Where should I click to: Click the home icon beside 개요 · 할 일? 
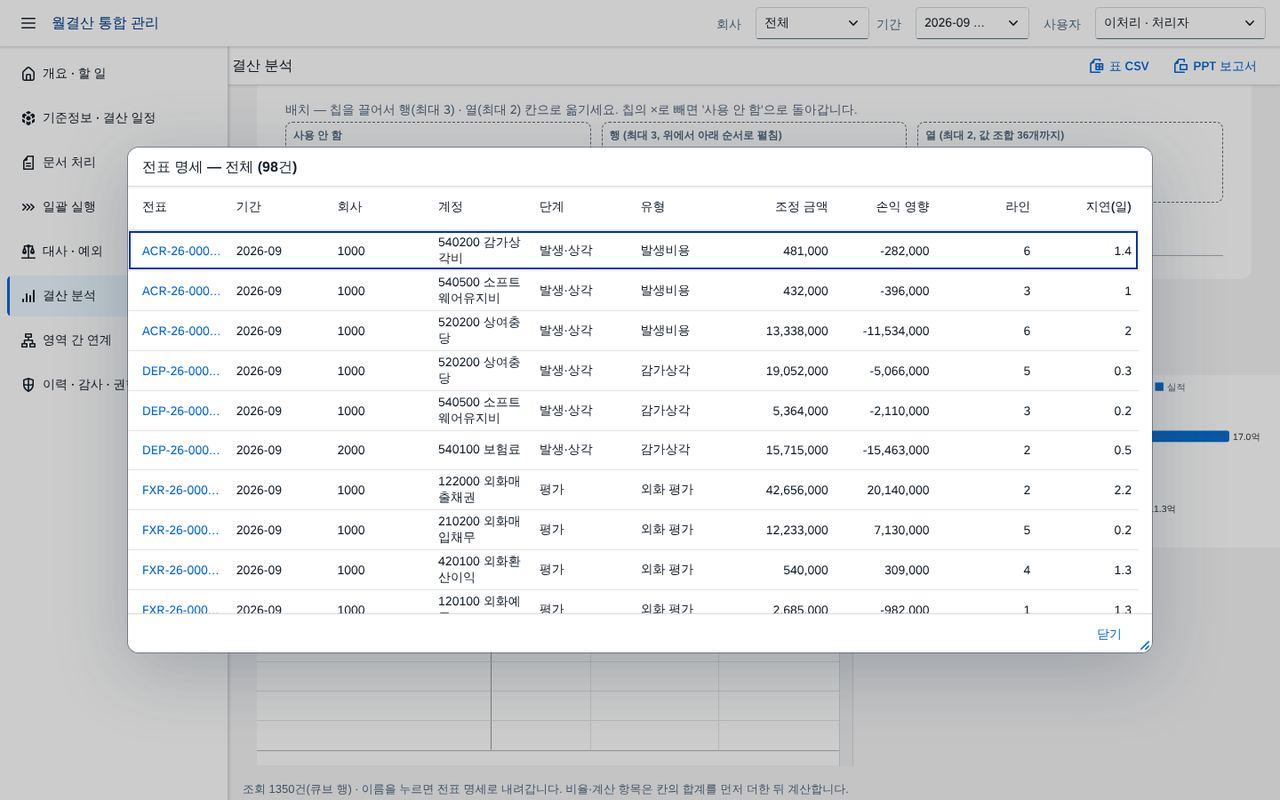point(28,74)
